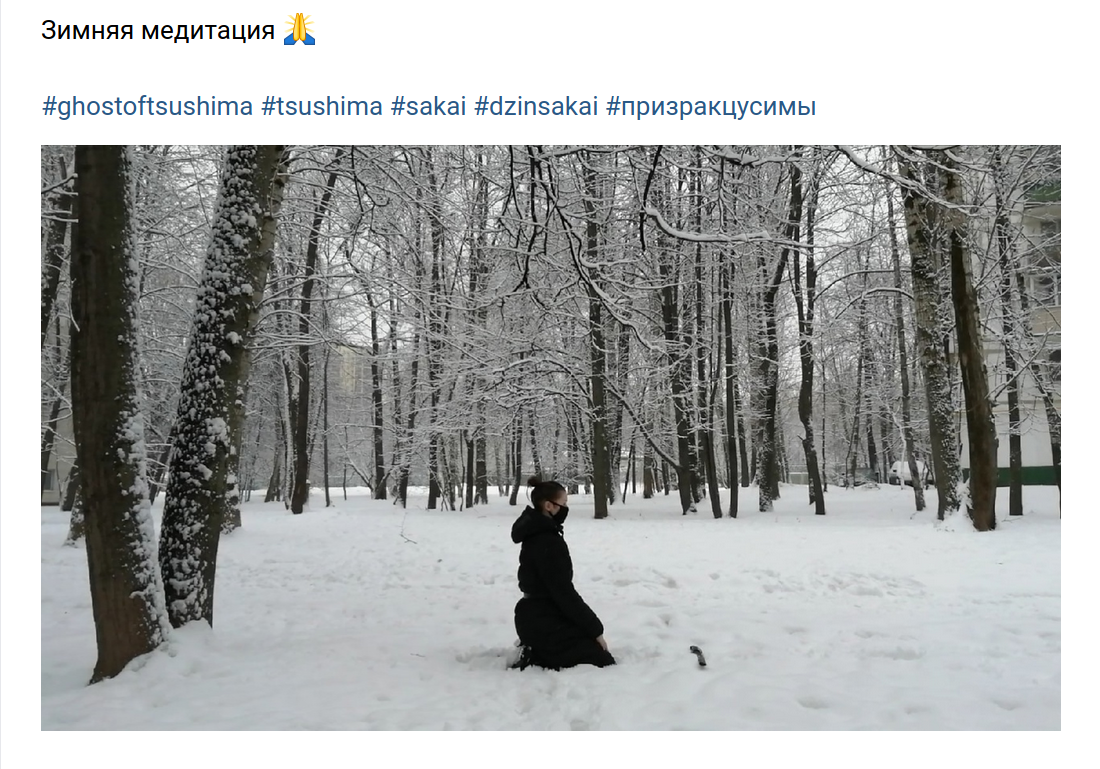Click the hood of the black jacket
Viewport: 1100px width, 769px height.
click(526, 525)
